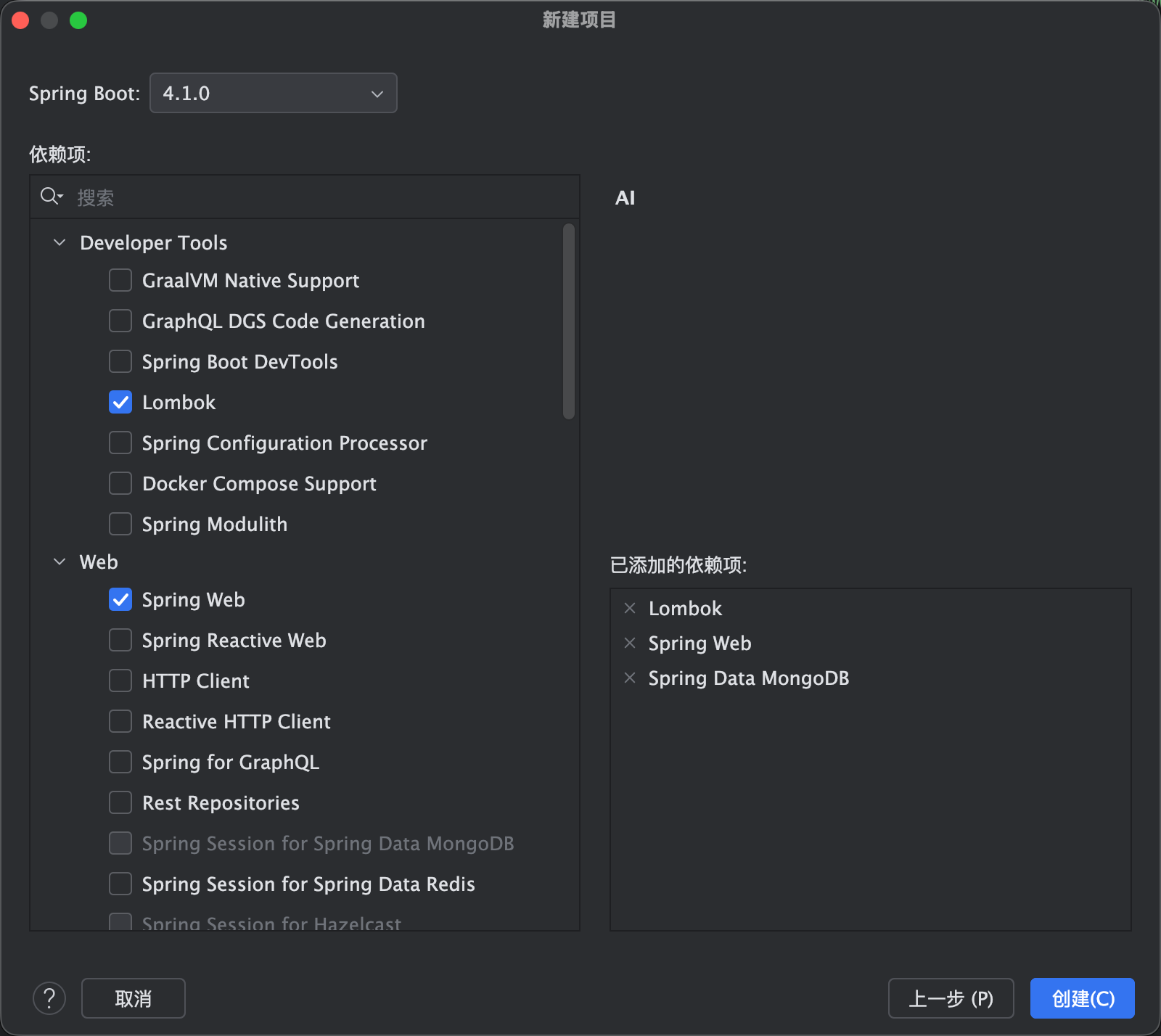Enable Docker Compose Support checkbox
The width and height of the screenshot is (1161, 1036).
(120, 483)
